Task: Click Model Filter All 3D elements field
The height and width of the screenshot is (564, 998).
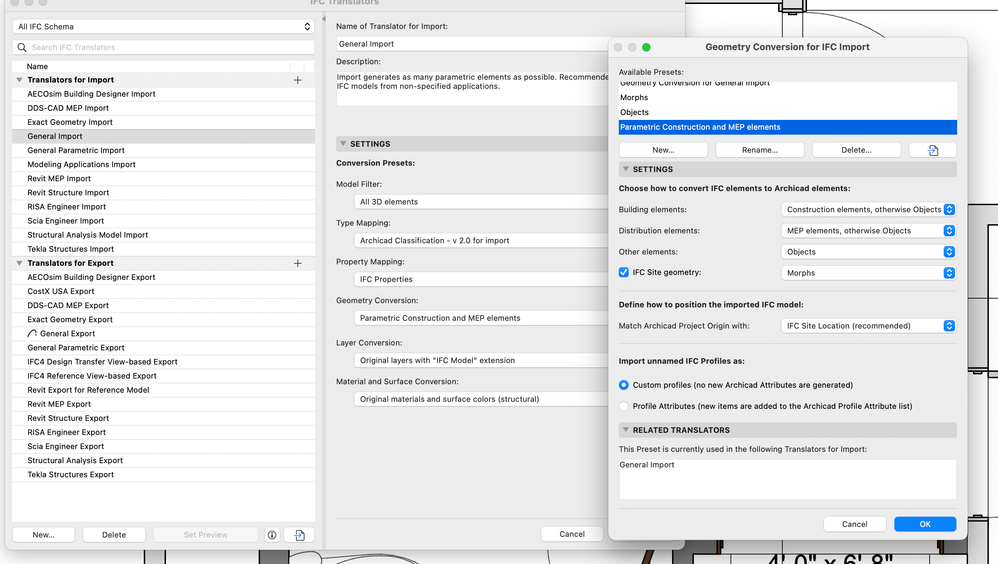Action: 481,202
